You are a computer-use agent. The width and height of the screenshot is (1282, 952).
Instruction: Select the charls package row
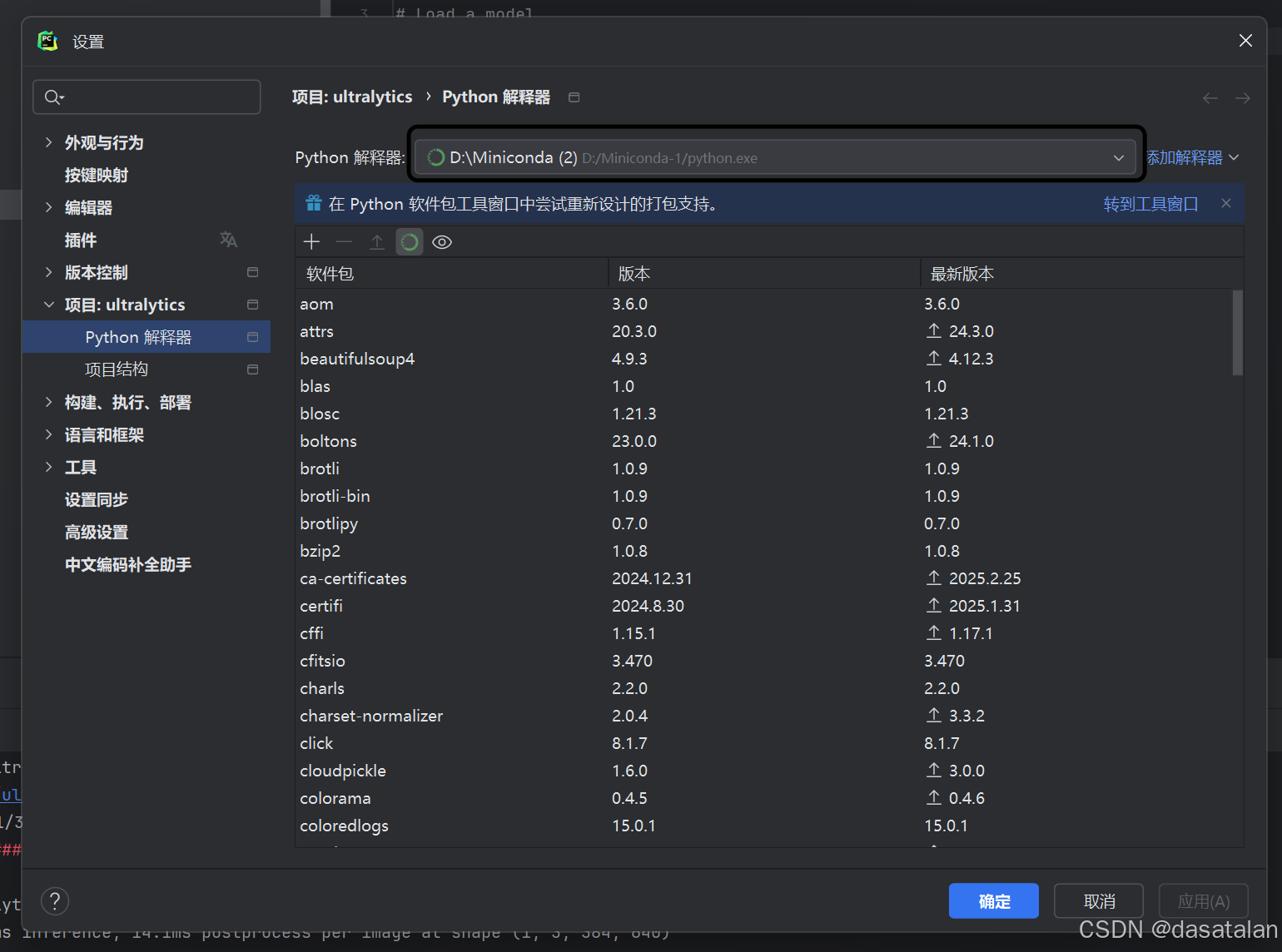tap(763, 688)
